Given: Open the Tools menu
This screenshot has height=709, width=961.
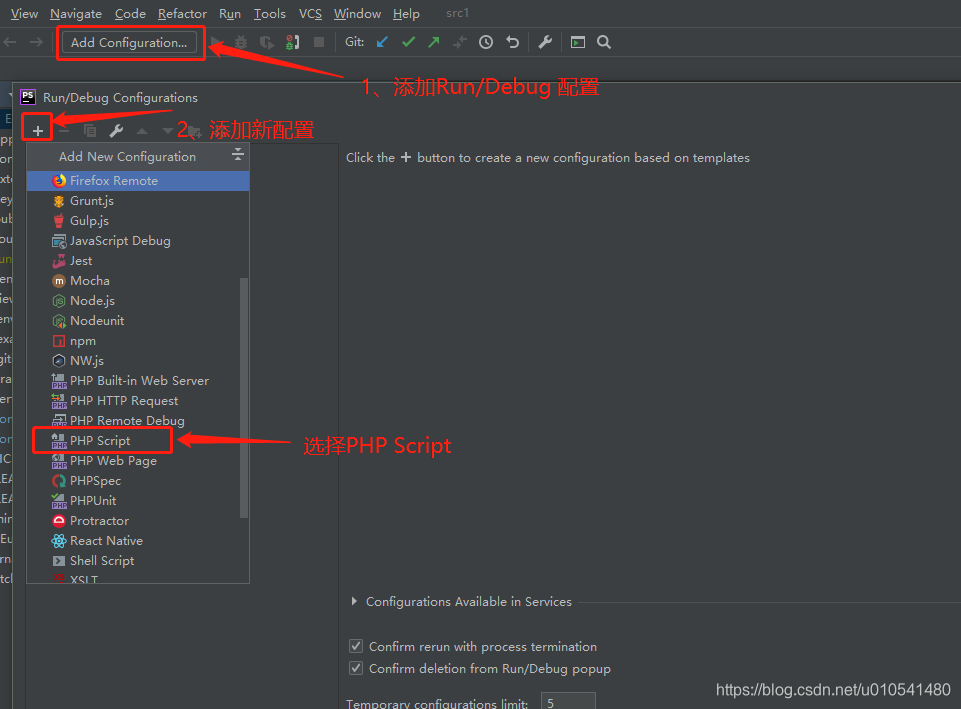Looking at the screenshot, I should pos(270,13).
